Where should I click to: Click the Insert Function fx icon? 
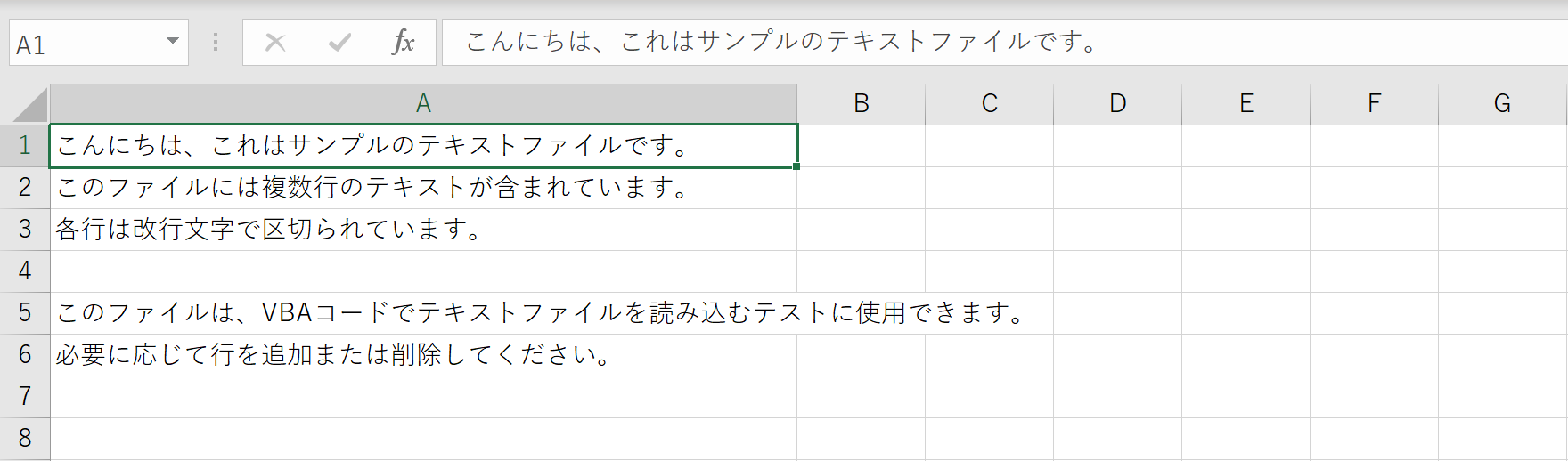[x=403, y=42]
